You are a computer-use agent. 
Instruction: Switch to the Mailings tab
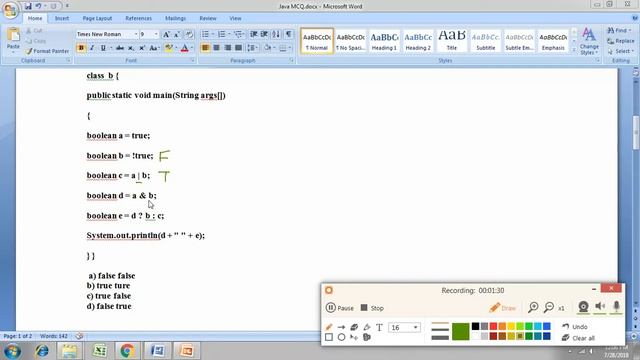click(176, 18)
